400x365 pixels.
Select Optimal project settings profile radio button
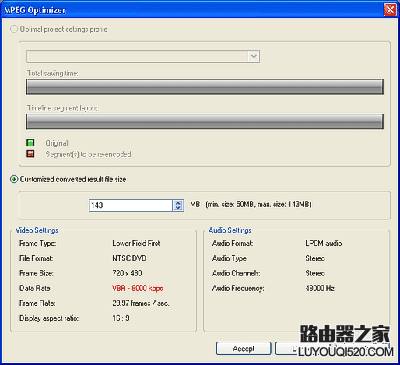(14, 29)
